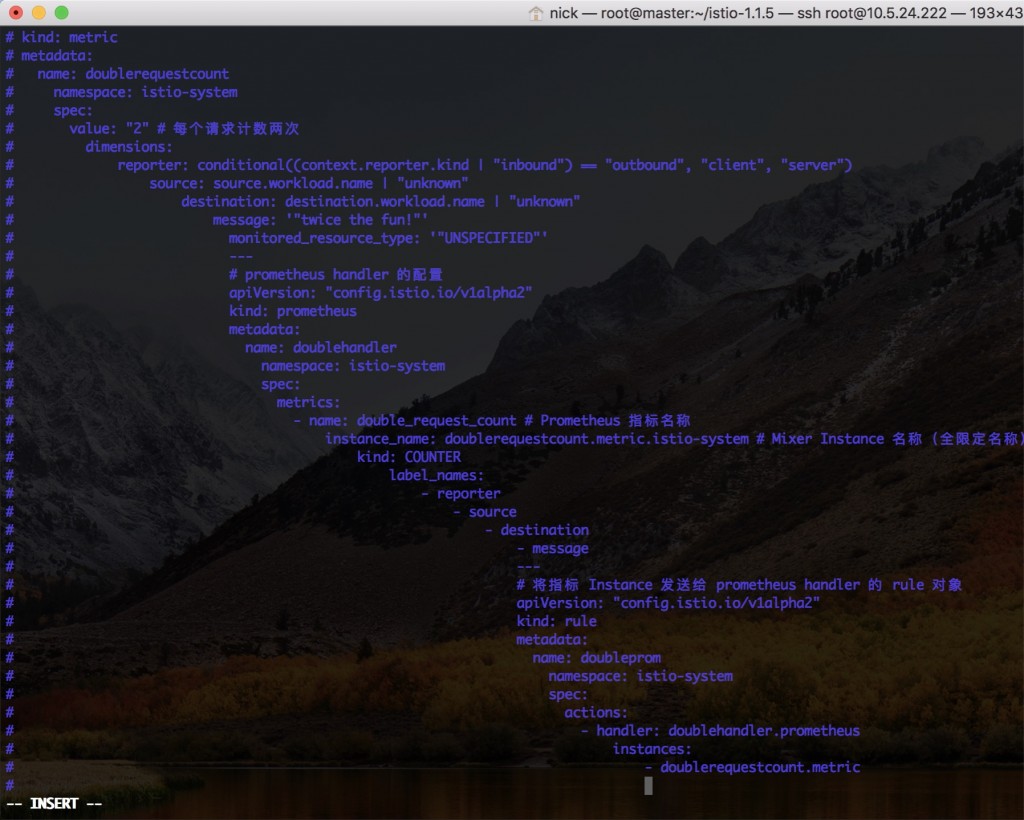The image size is (1024, 820).
Task: Click the '-- INSERT --' mode indicator
Action: pyautogui.click(x=54, y=804)
